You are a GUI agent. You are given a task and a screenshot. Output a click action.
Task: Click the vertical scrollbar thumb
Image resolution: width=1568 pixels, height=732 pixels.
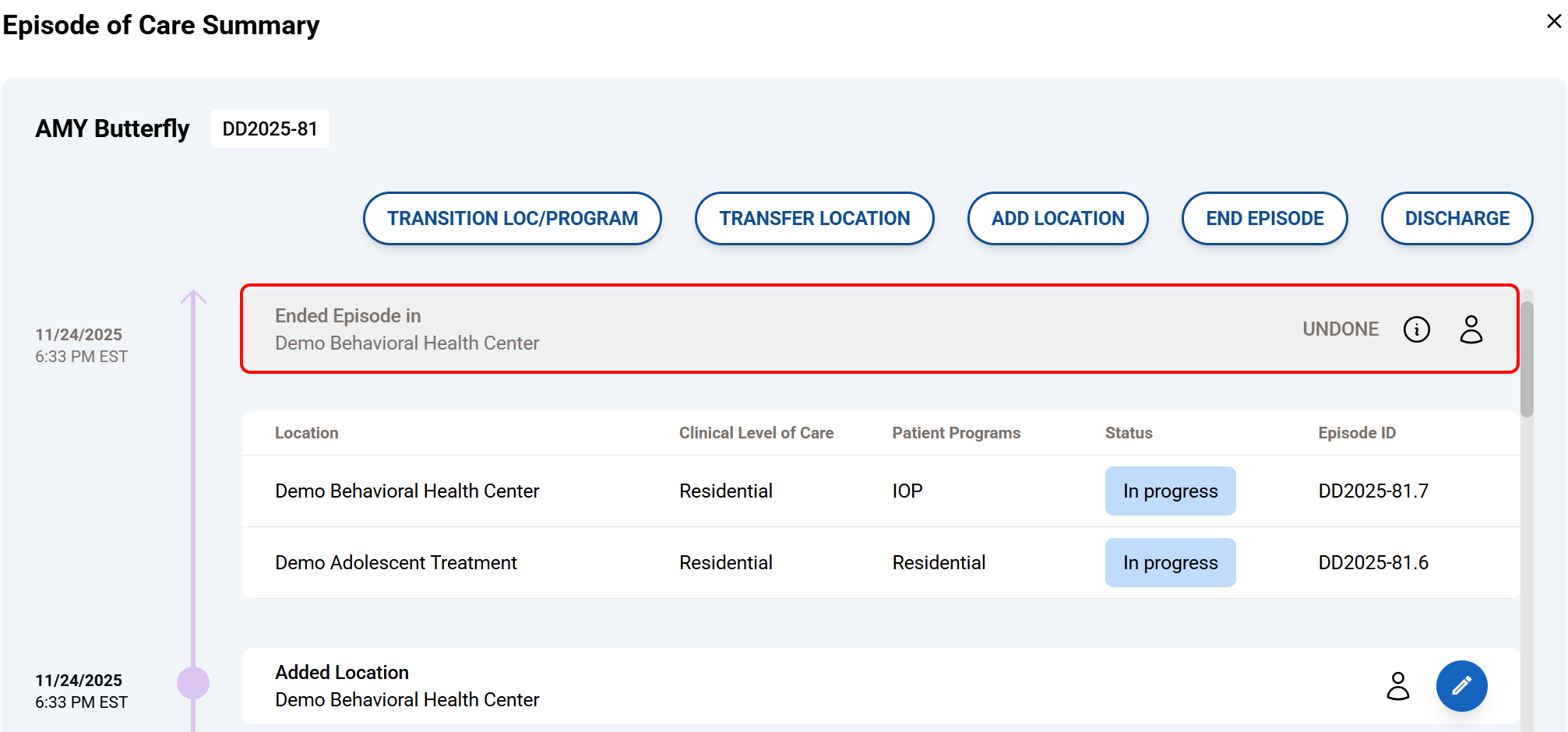(1527, 358)
